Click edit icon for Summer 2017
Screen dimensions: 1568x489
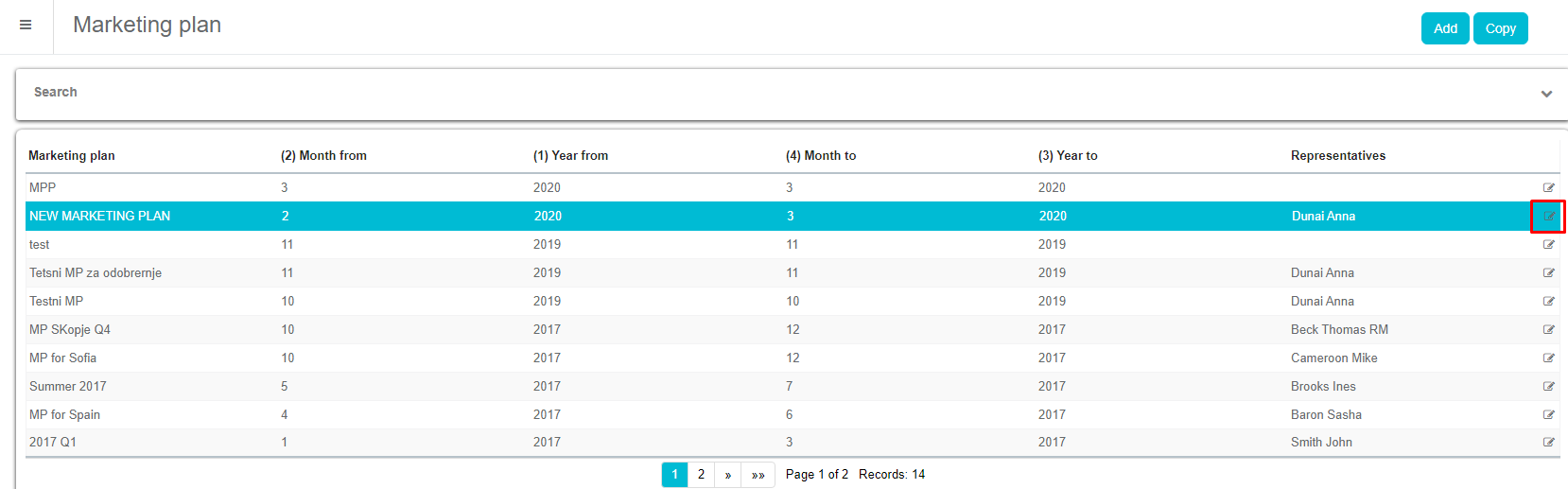[x=1548, y=387]
